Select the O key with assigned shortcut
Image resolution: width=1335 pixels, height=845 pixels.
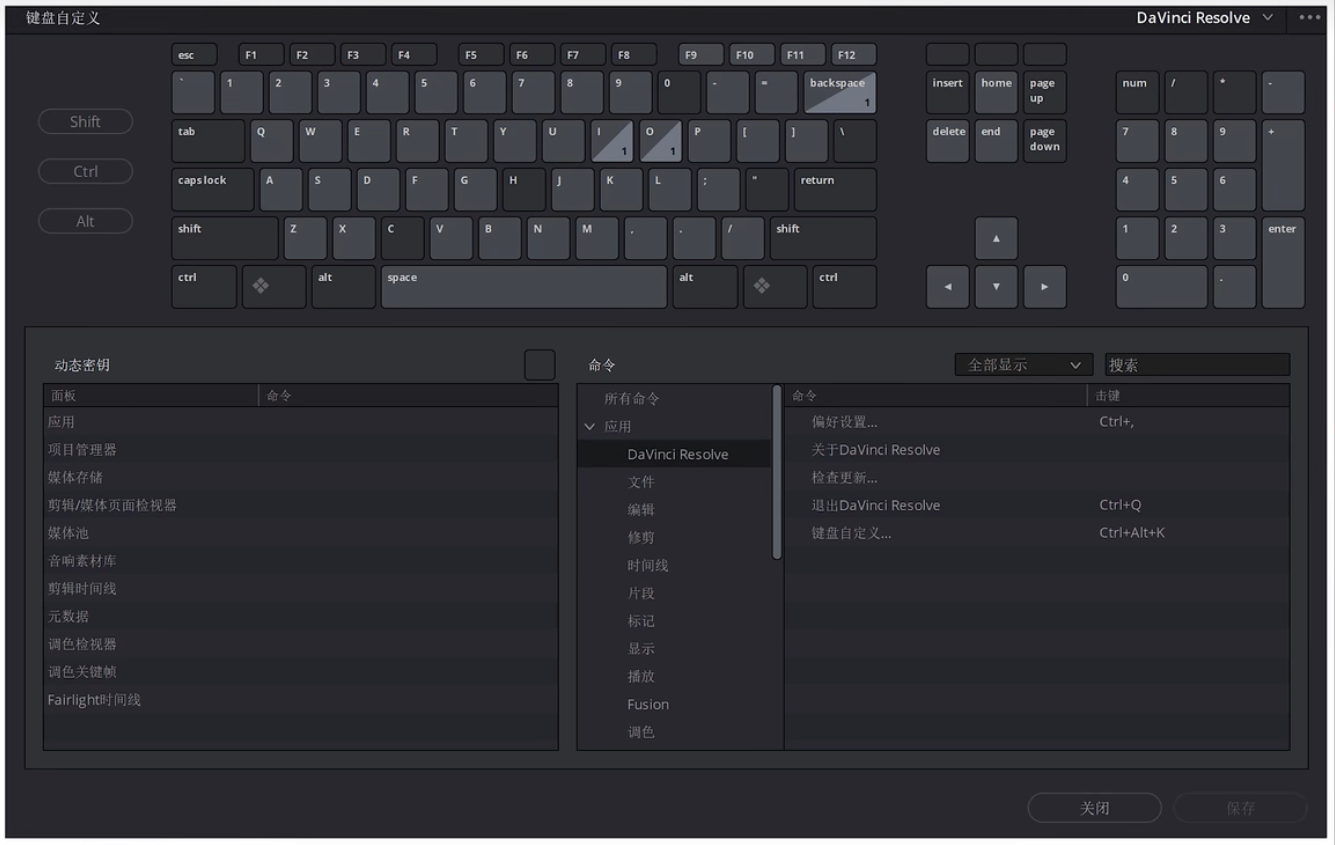click(x=661, y=141)
